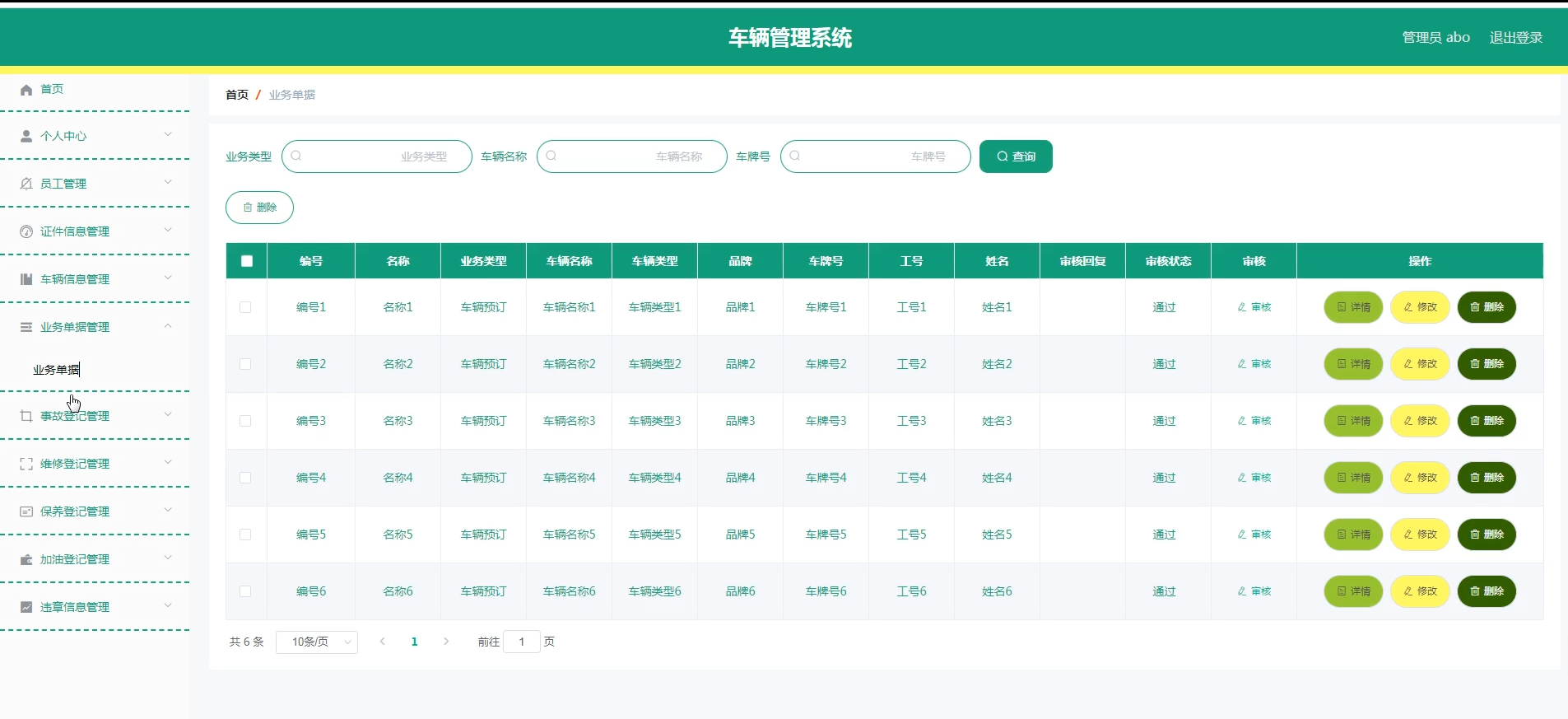Expand the 维修登记管理 menu chevron
This screenshot has height=719, width=1568.
click(168, 462)
